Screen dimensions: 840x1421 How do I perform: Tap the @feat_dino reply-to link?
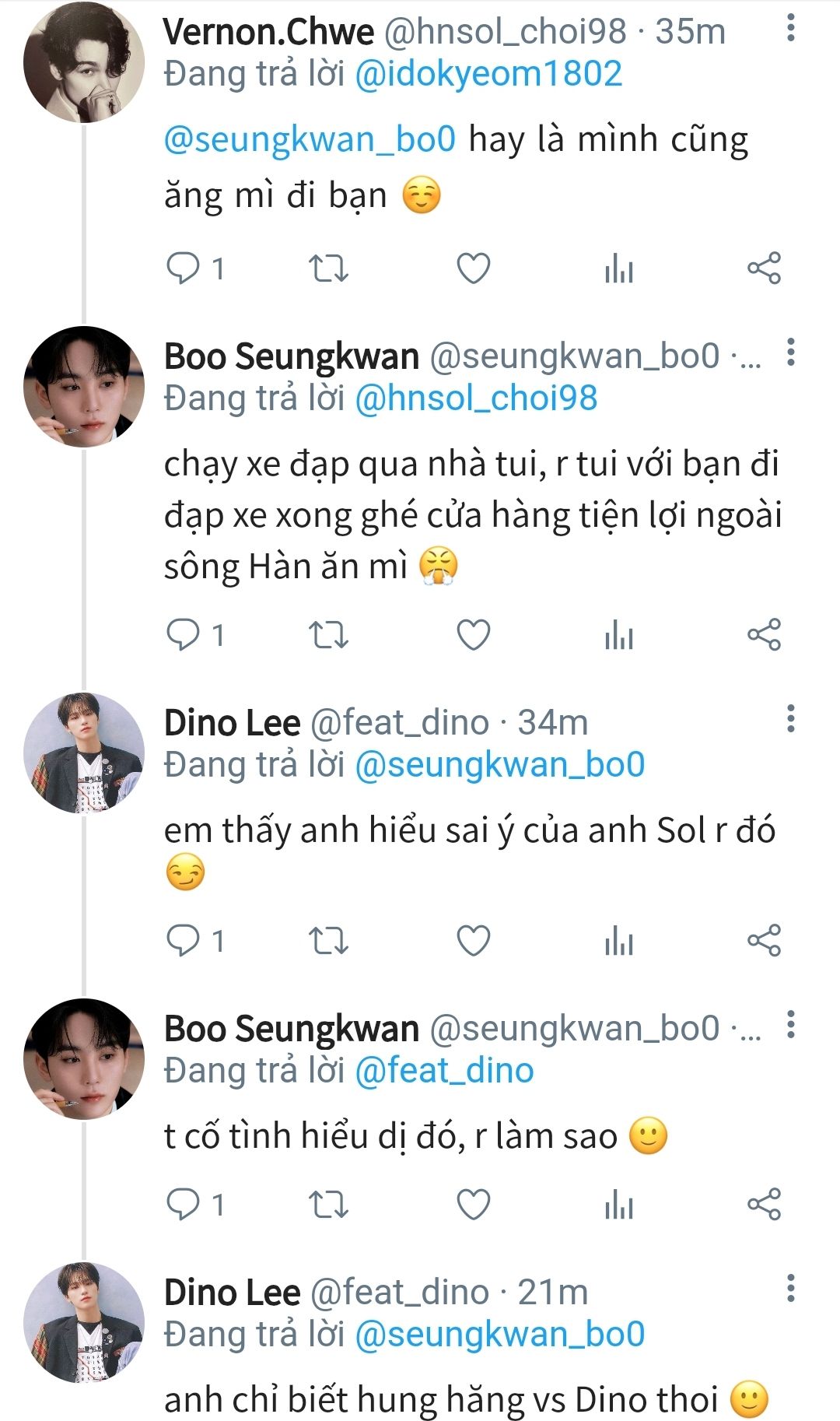click(x=444, y=1071)
